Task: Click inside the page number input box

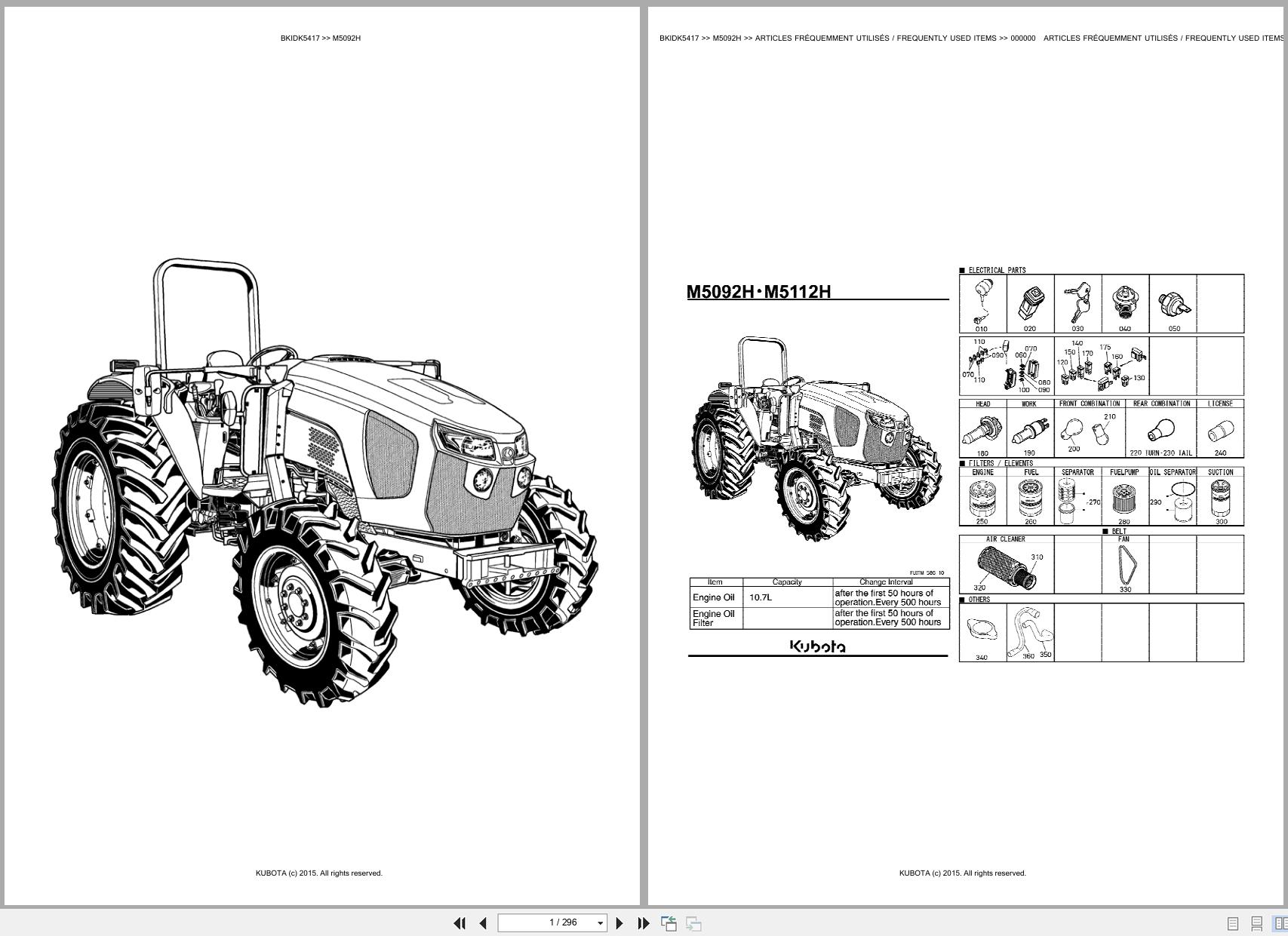Action: click(x=558, y=922)
